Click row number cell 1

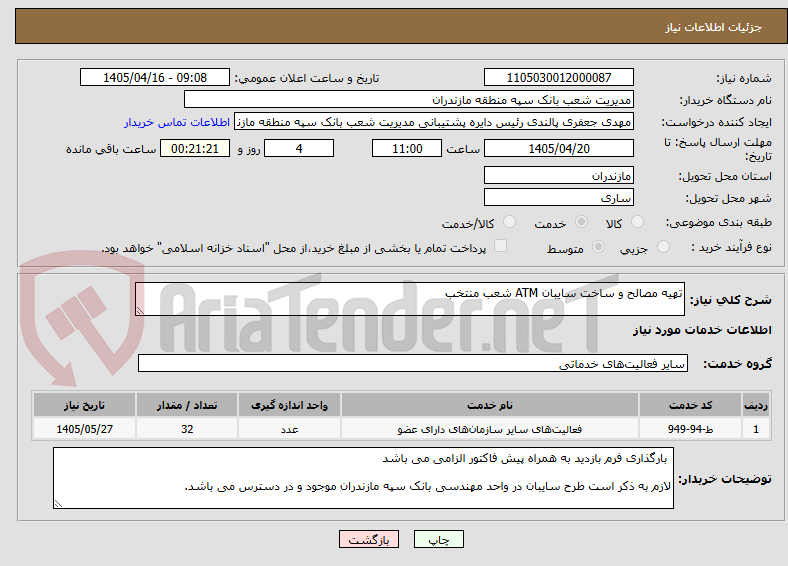[x=756, y=429]
